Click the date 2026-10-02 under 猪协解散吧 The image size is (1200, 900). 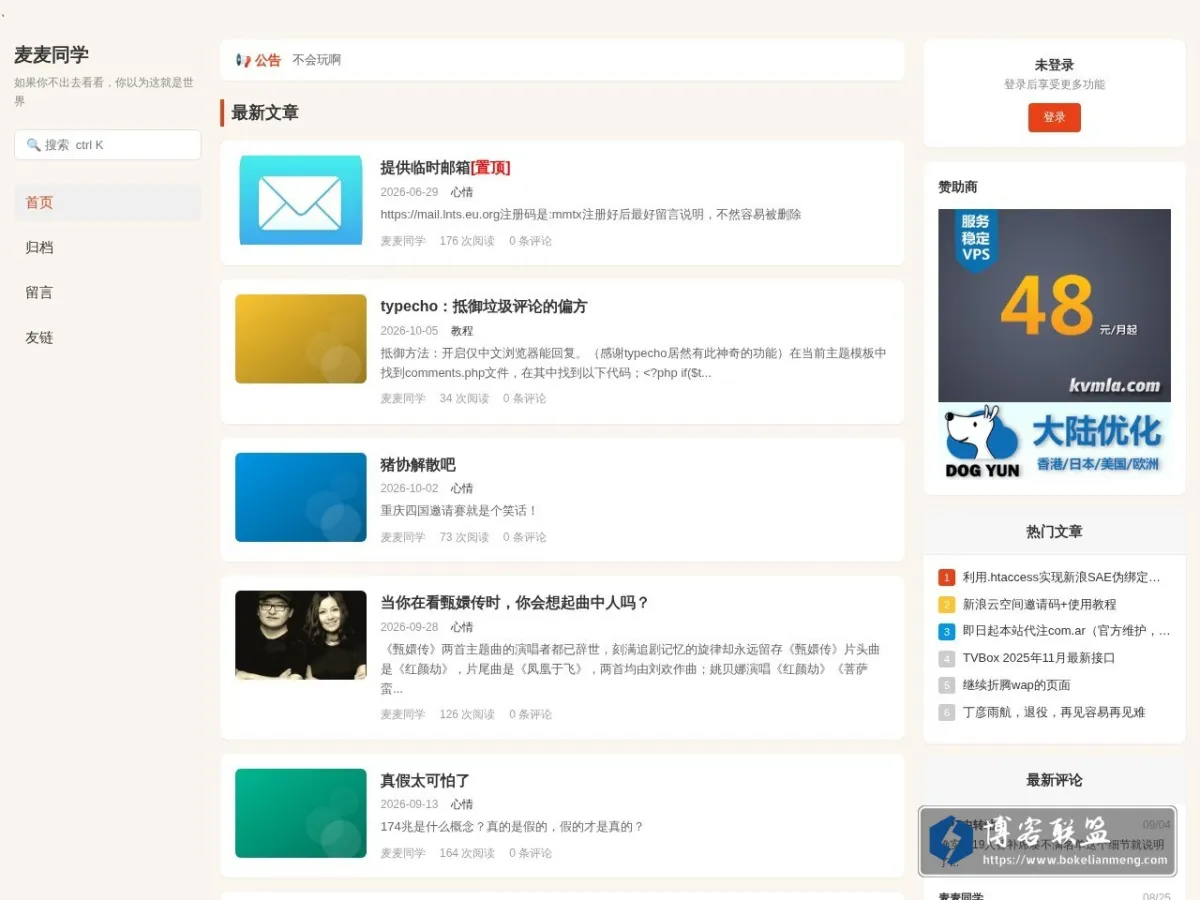pyautogui.click(x=409, y=489)
